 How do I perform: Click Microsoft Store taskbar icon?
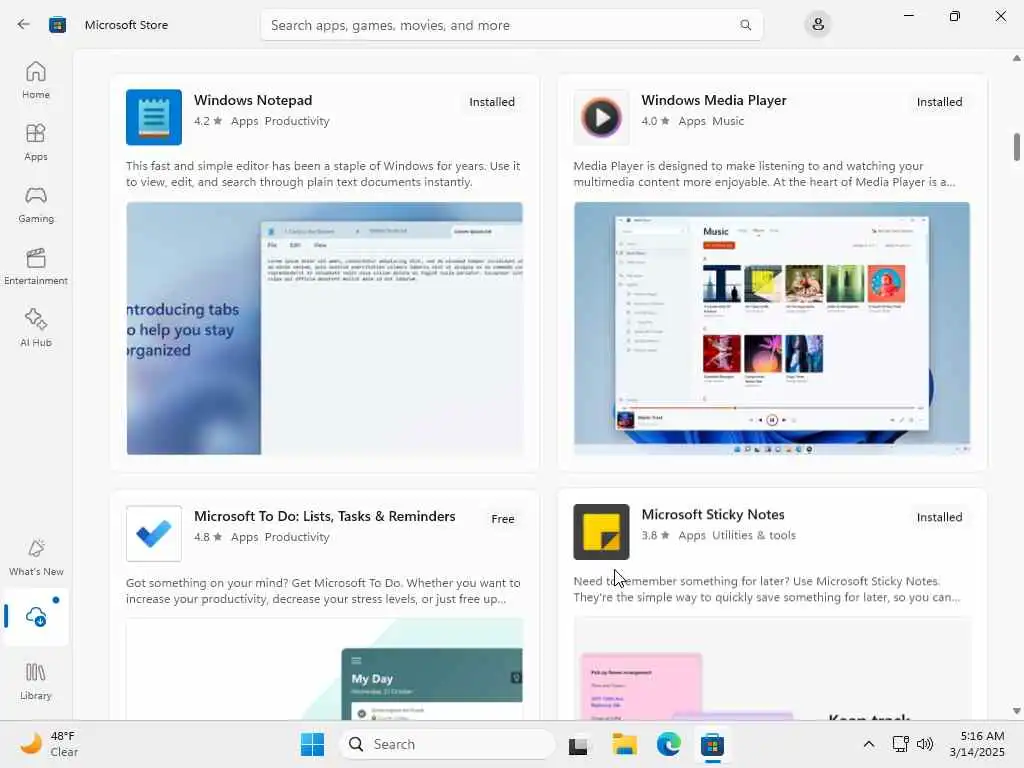[x=712, y=744]
